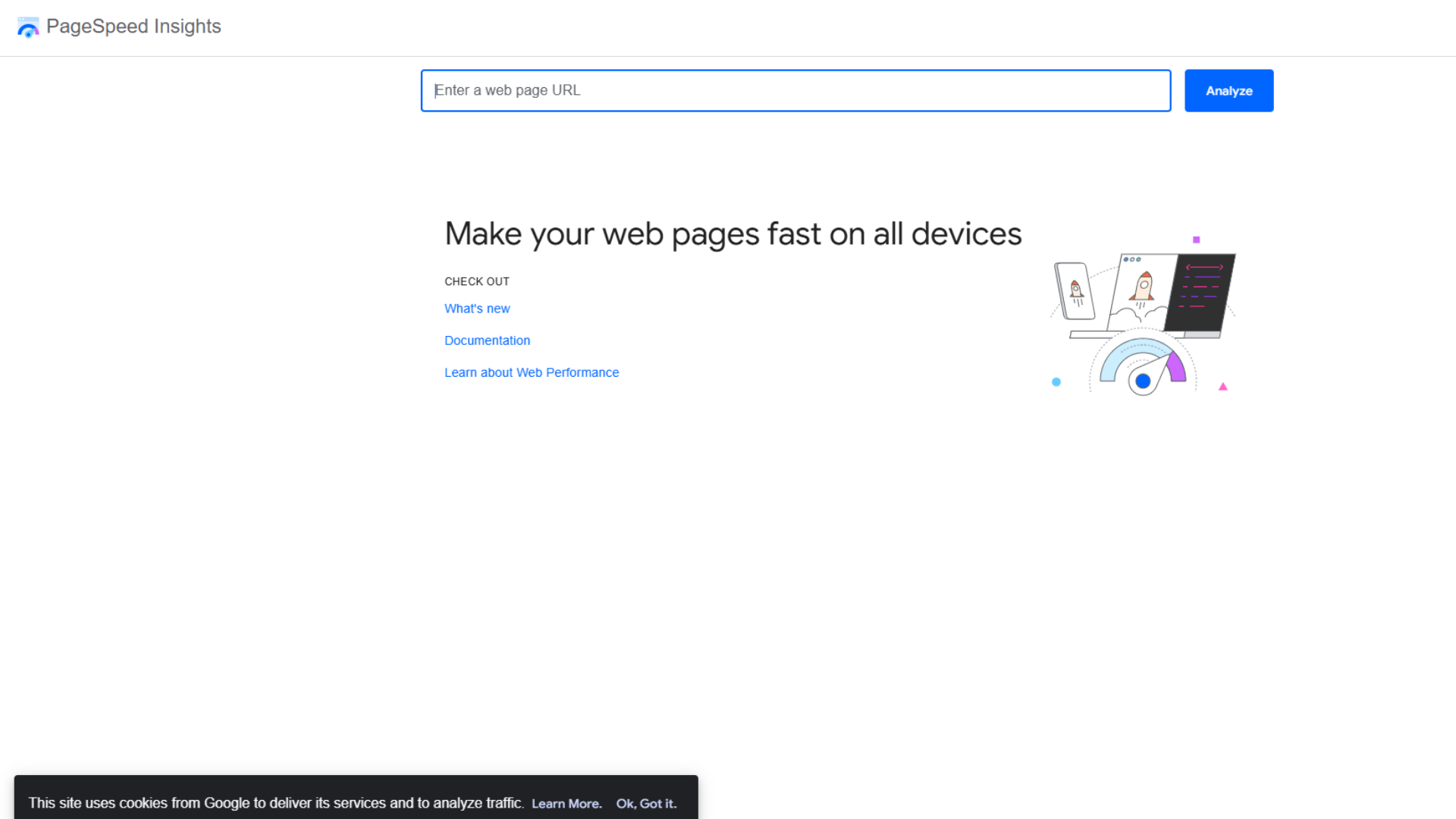
Task: Open the "What's new" link
Action: (x=477, y=309)
